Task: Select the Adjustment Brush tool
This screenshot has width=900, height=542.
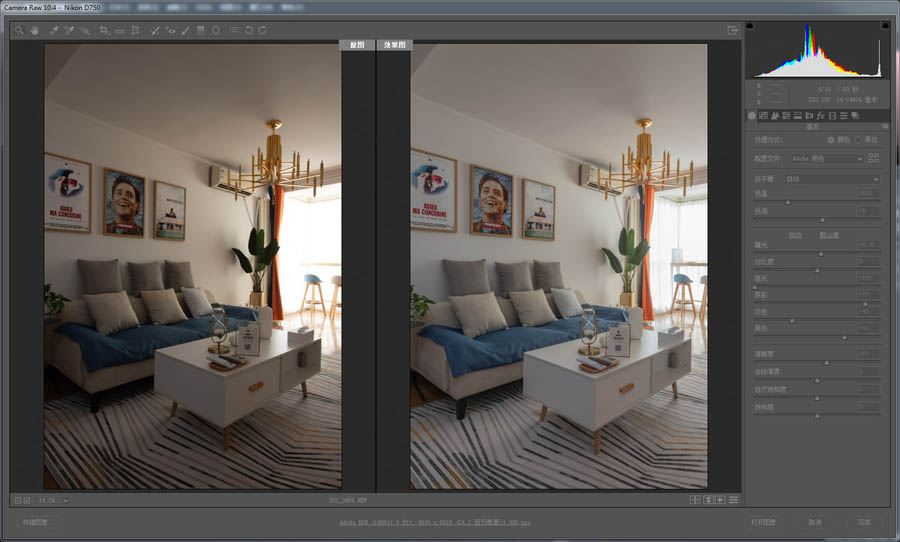Action: tap(185, 30)
